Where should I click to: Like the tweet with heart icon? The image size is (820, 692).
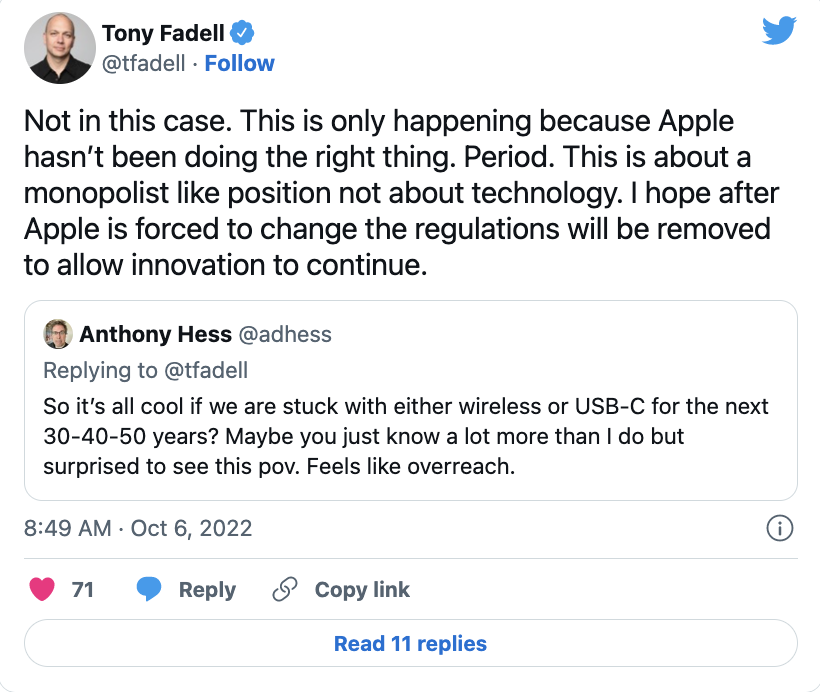click(42, 590)
